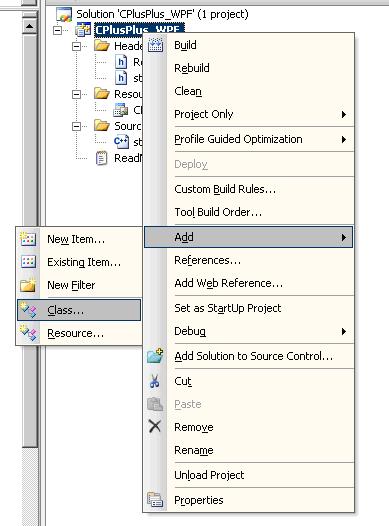389x526 pixels.
Task: Click the scissors Cut icon
Action: point(155,381)
